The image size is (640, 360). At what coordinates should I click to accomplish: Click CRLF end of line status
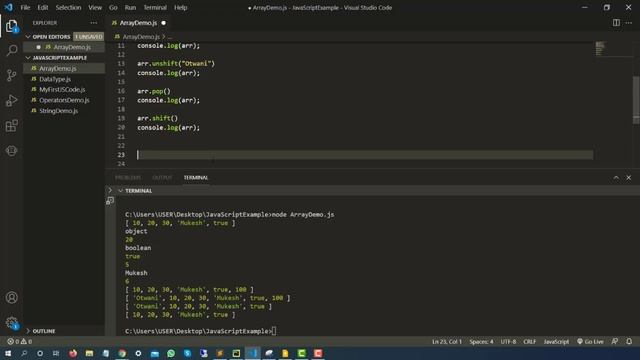pos(529,342)
